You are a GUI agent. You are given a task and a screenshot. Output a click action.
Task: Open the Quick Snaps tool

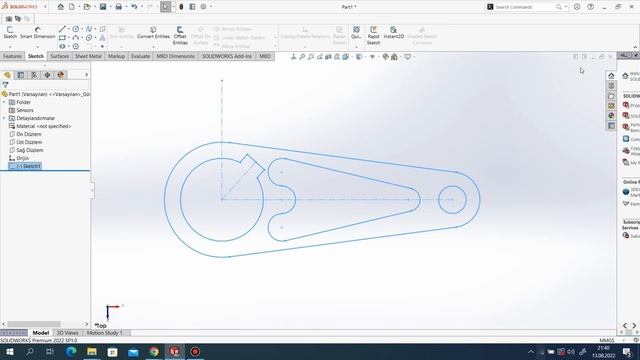356,33
